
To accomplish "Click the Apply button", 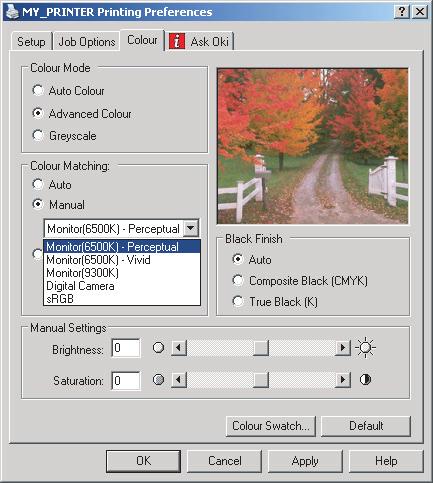I will [305, 461].
